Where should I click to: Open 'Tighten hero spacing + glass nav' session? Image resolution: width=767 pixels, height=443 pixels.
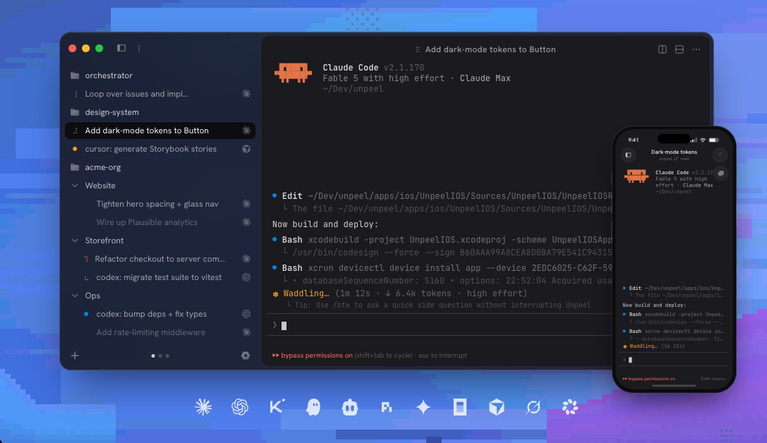[x=160, y=204]
